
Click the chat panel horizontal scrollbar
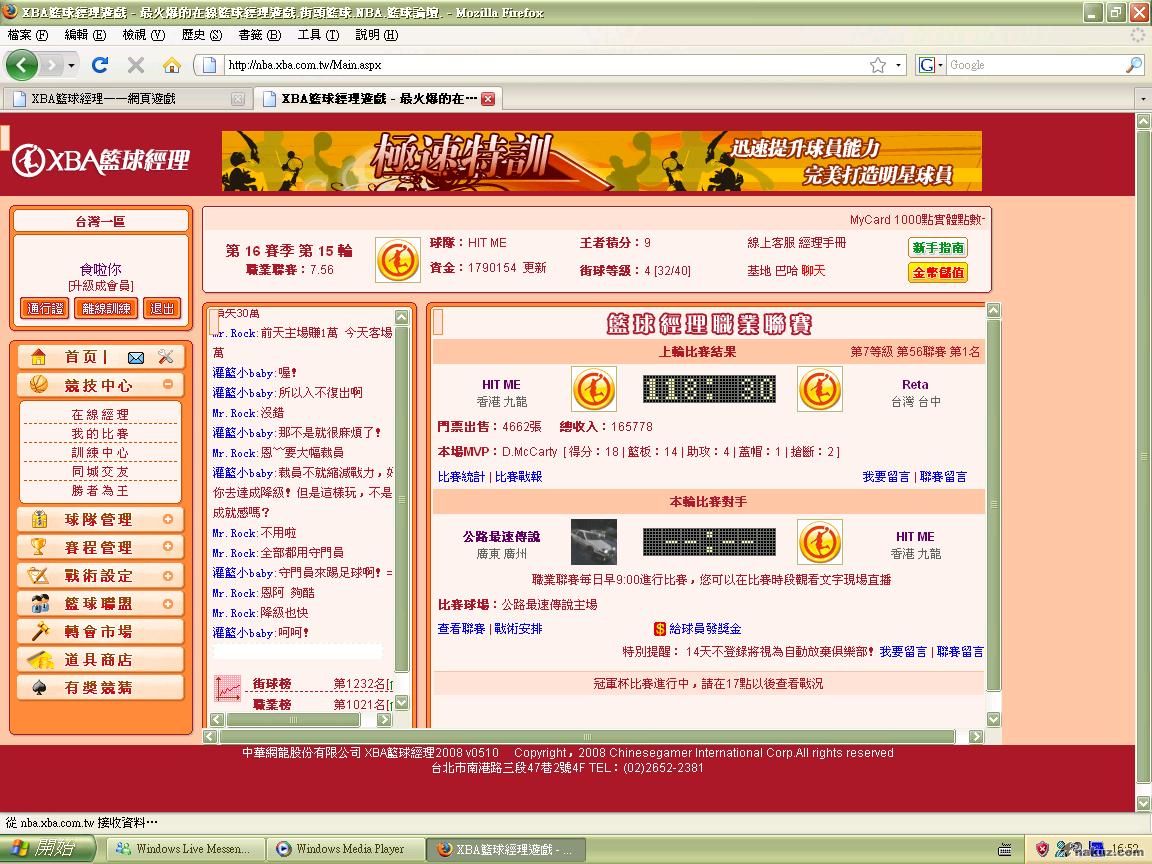click(x=298, y=719)
